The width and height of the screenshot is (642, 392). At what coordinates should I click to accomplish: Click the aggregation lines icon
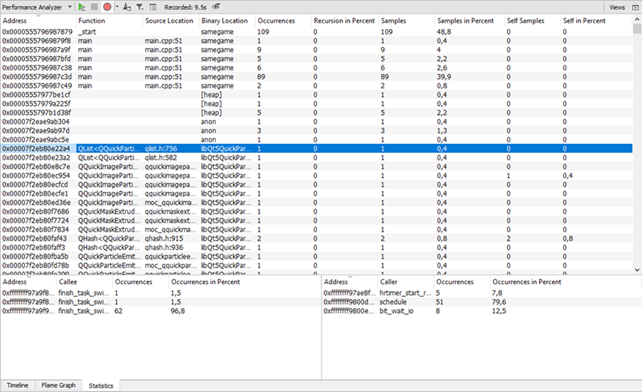tap(153, 7)
